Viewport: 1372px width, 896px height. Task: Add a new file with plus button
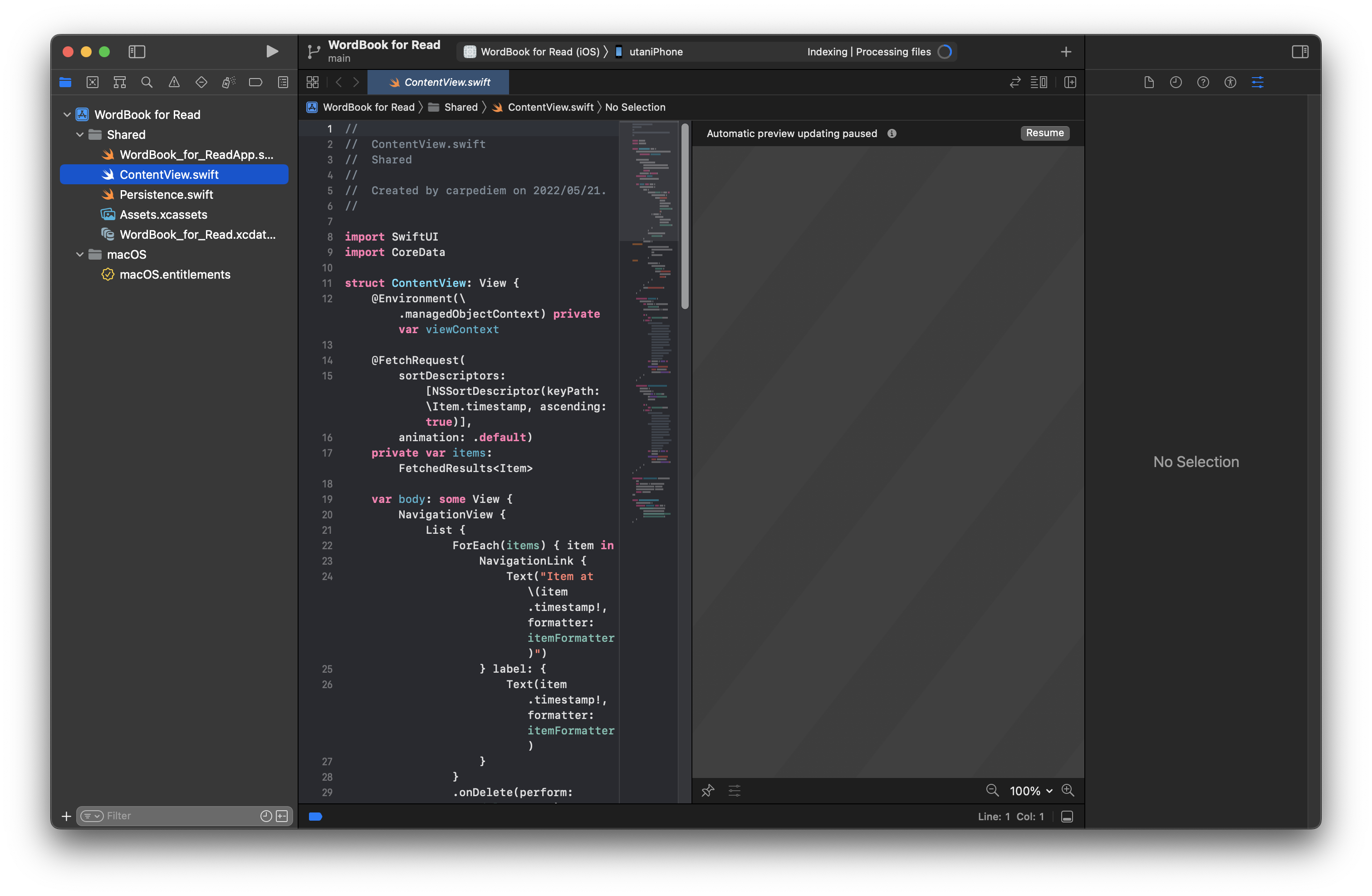(66, 816)
